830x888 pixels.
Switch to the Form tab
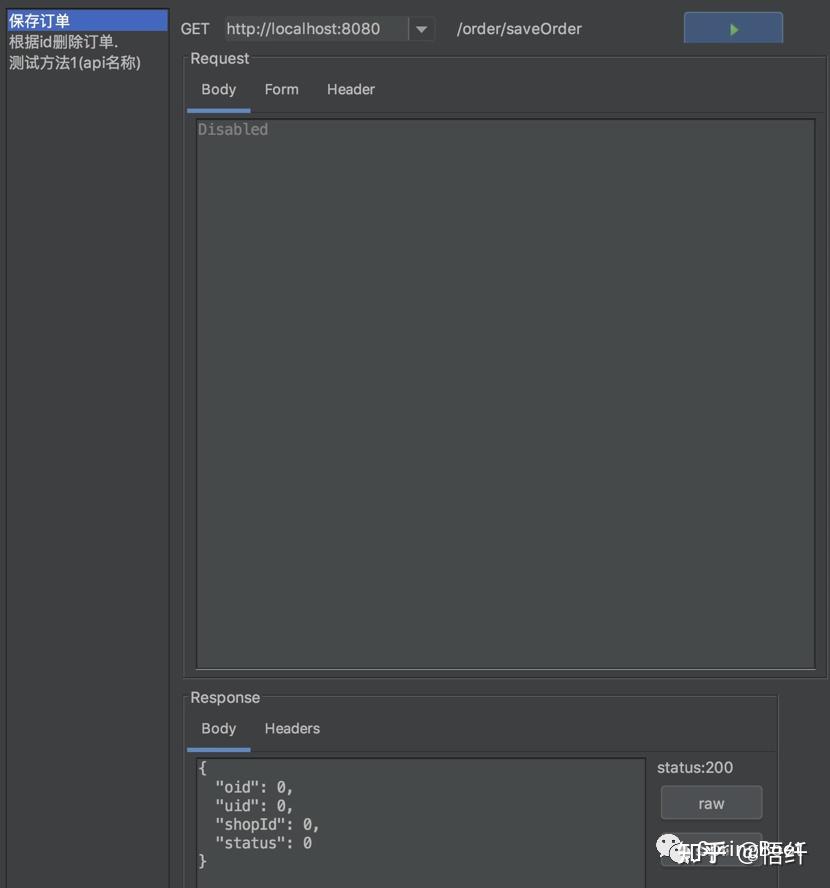[x=281, y=89]
